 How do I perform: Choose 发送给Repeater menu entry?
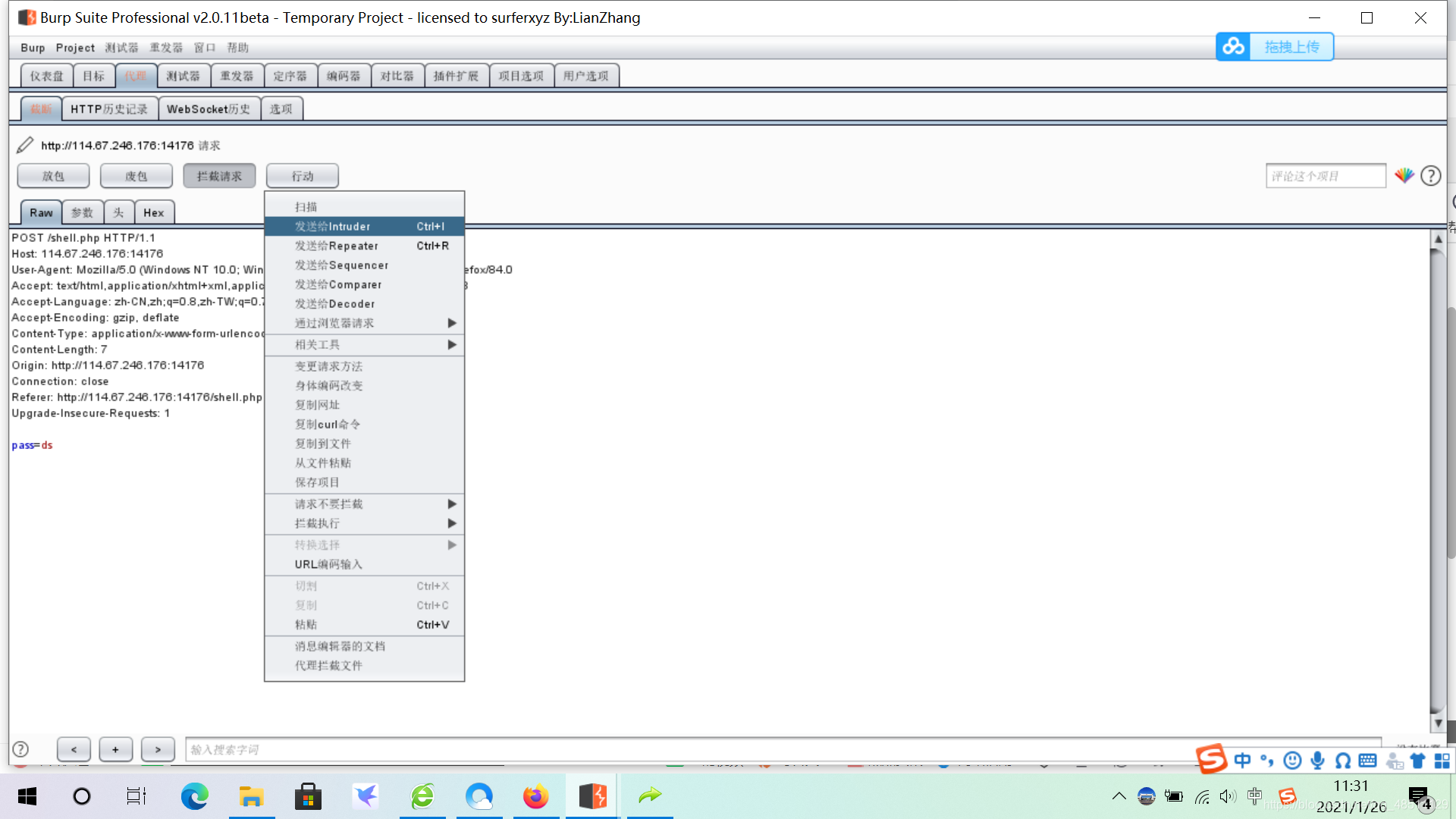[364, 246]
